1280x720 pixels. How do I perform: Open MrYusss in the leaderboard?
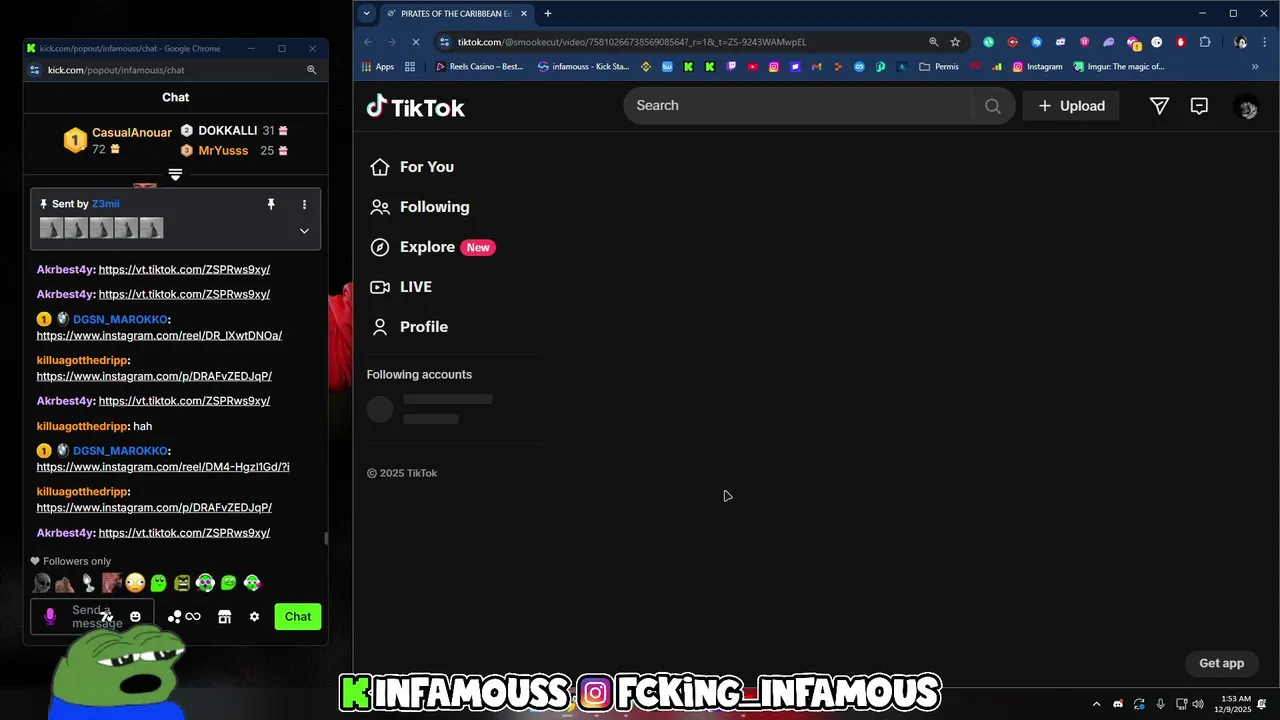coord(223,151)
